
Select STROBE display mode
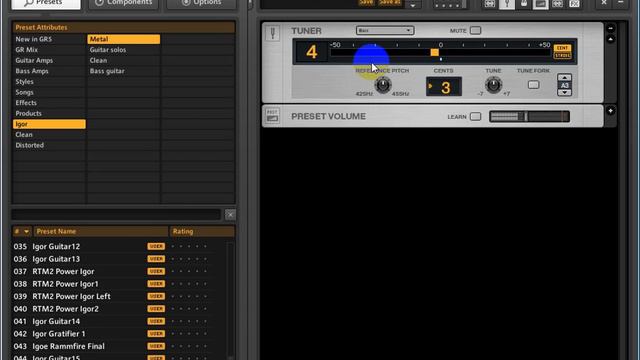[562, 55]
